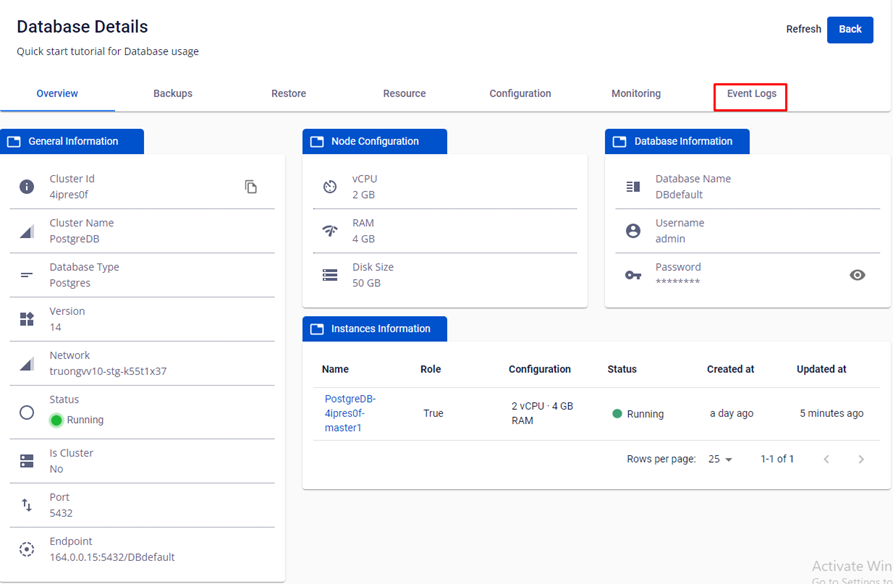
Task: Click the blue Back button
Action: [x=850, y=29]
